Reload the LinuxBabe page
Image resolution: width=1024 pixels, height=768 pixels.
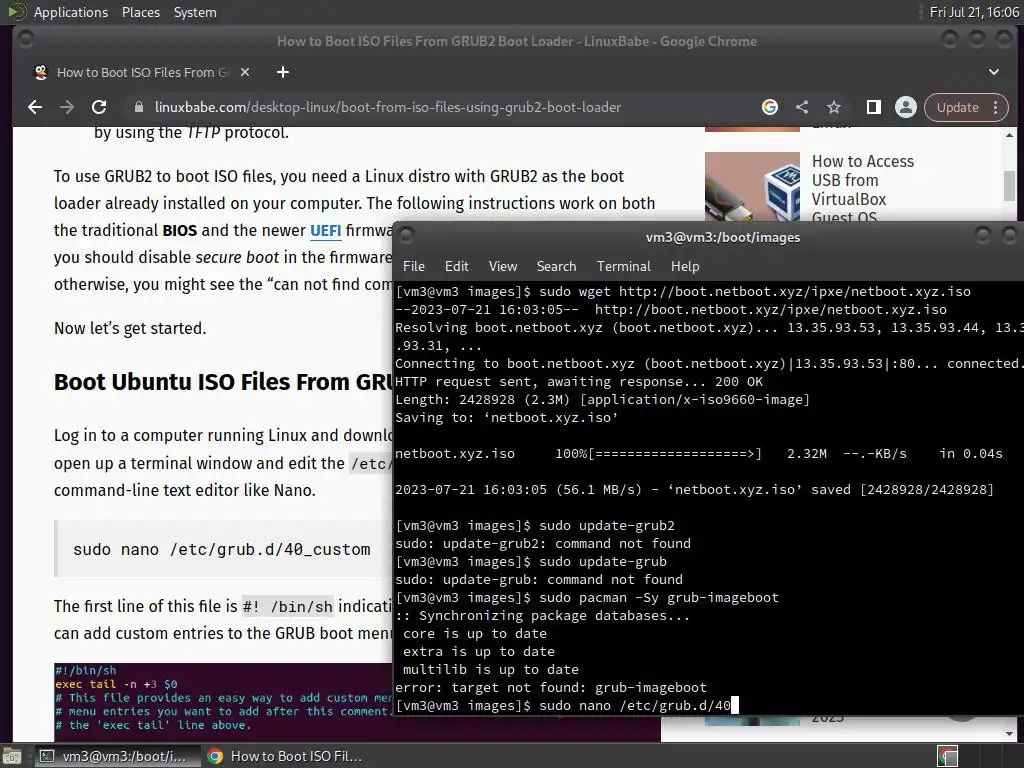[99, 107]
